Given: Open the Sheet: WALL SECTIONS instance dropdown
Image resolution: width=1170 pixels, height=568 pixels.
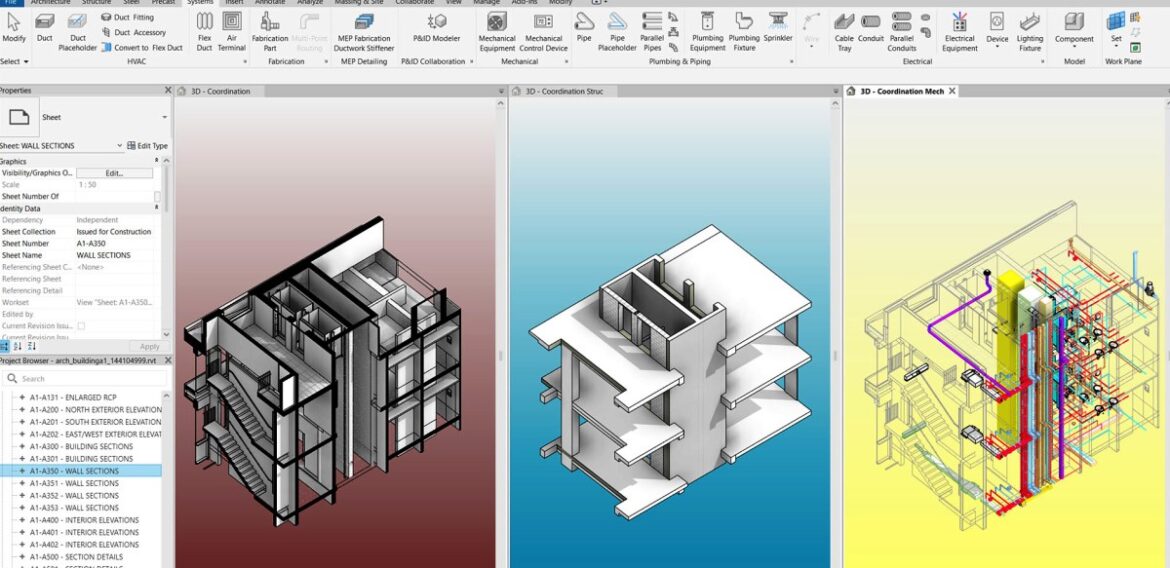Looking at the screenshot, I should 119,146.
